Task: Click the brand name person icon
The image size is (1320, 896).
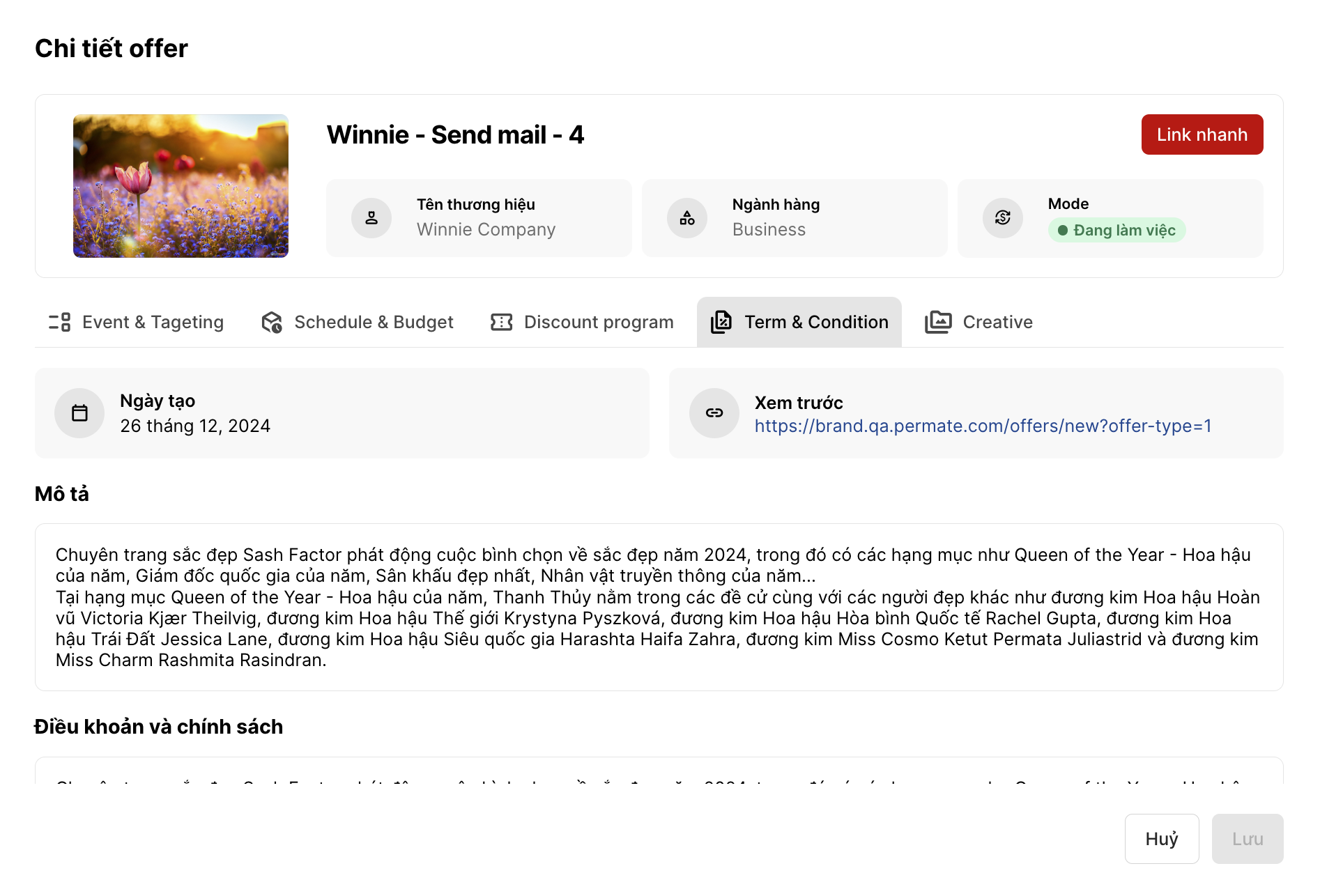Action: point(371,218)
